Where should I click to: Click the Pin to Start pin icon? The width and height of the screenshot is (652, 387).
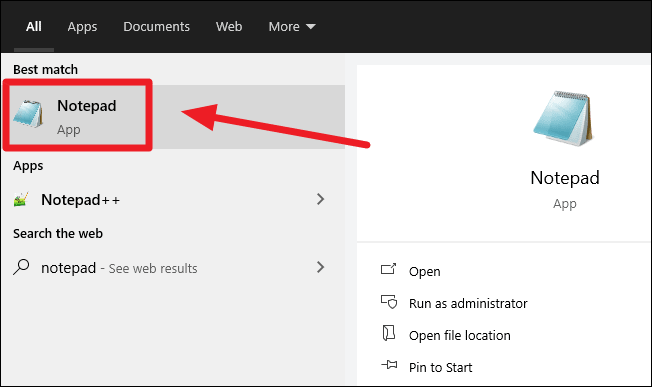(x=389, y=365)
